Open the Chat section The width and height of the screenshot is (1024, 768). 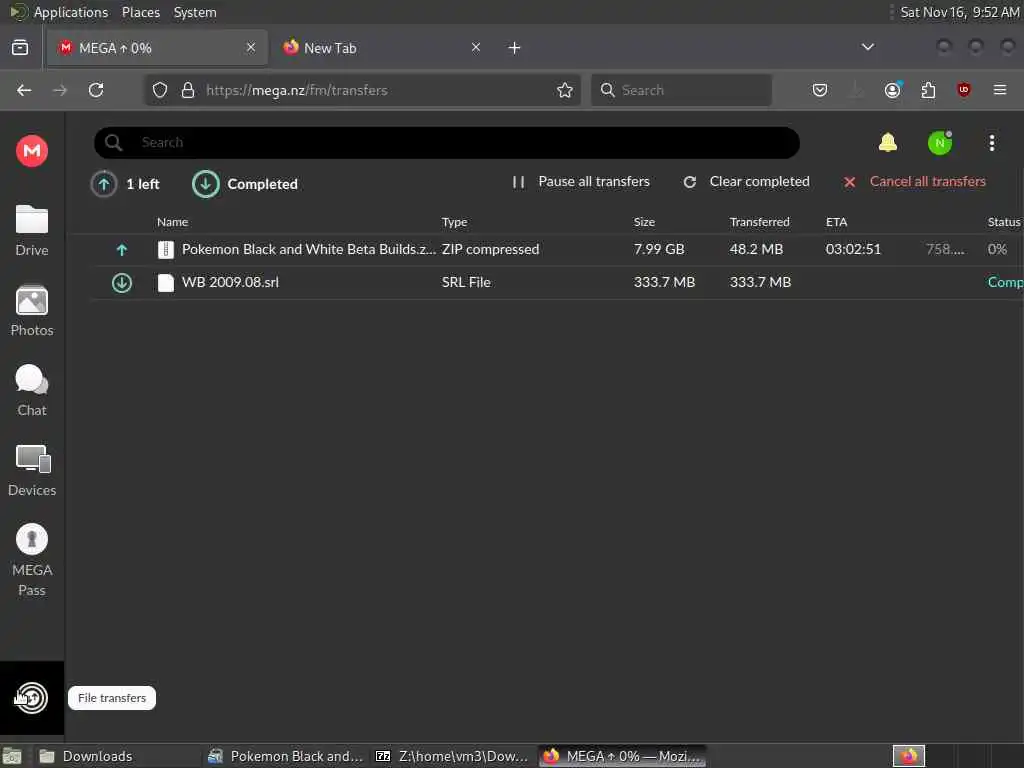coord(31,391)
